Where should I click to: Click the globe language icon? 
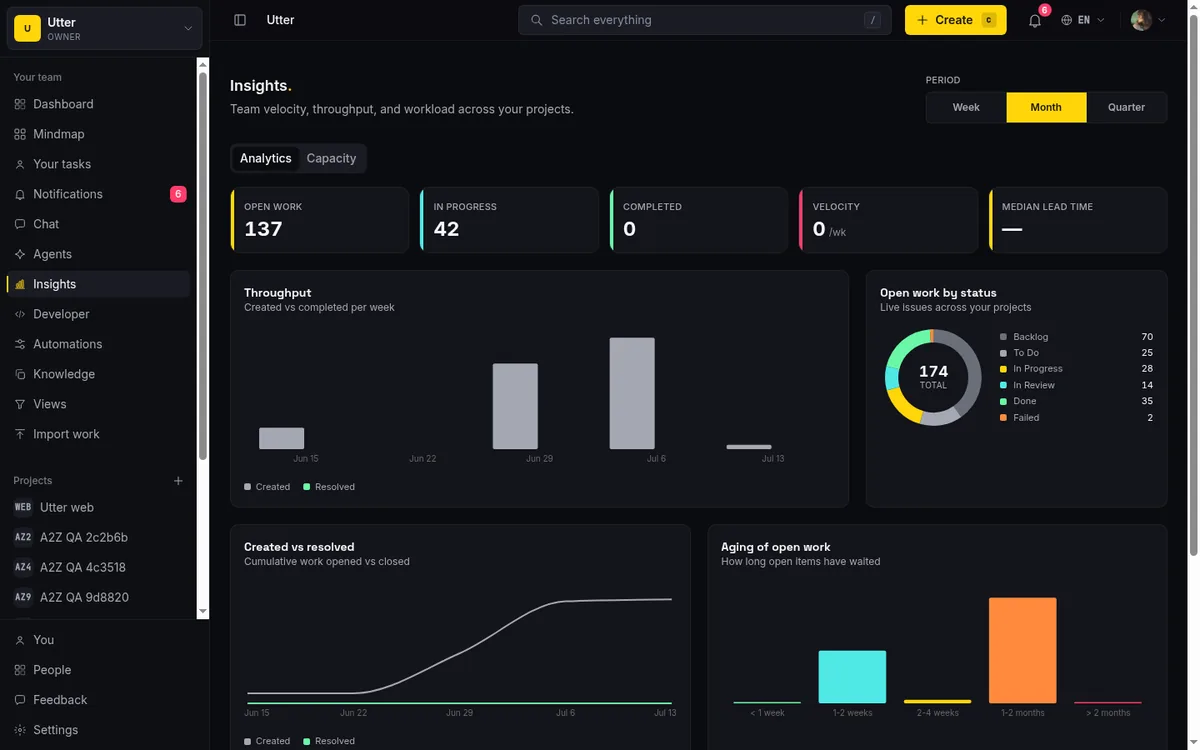click(x=1067, y=20)
